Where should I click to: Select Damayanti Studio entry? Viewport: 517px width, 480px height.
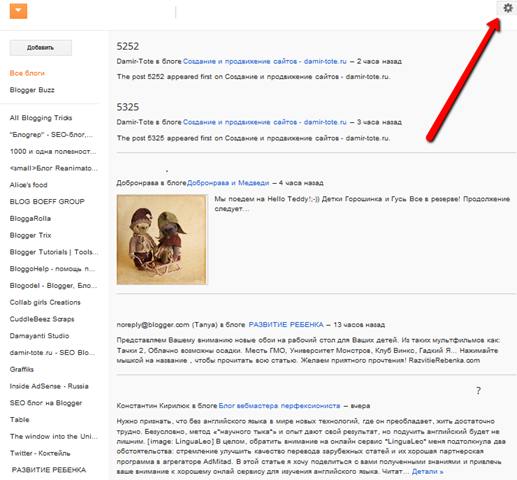[x=40, y=336]
